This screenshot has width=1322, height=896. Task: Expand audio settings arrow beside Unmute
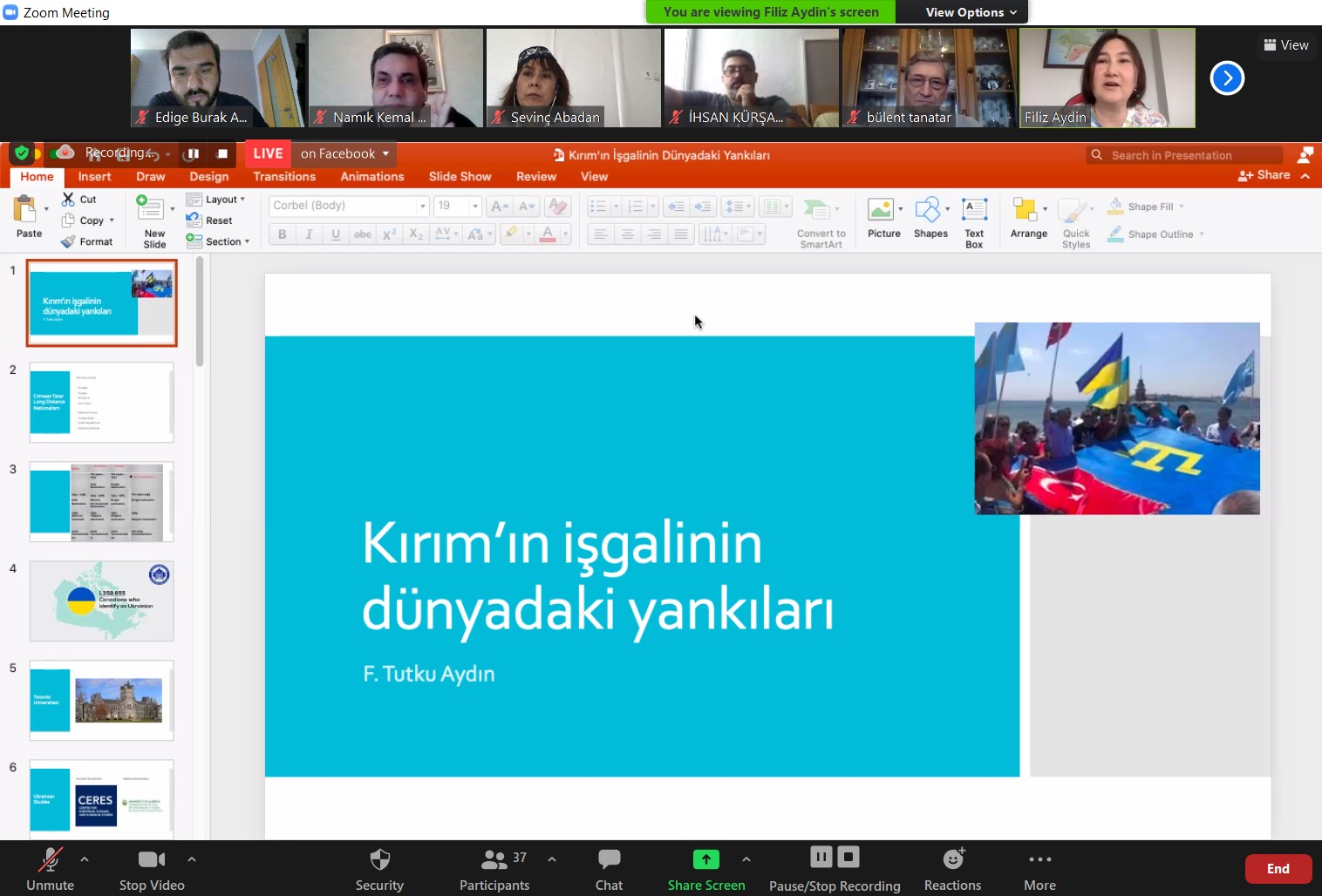[85, 859]
